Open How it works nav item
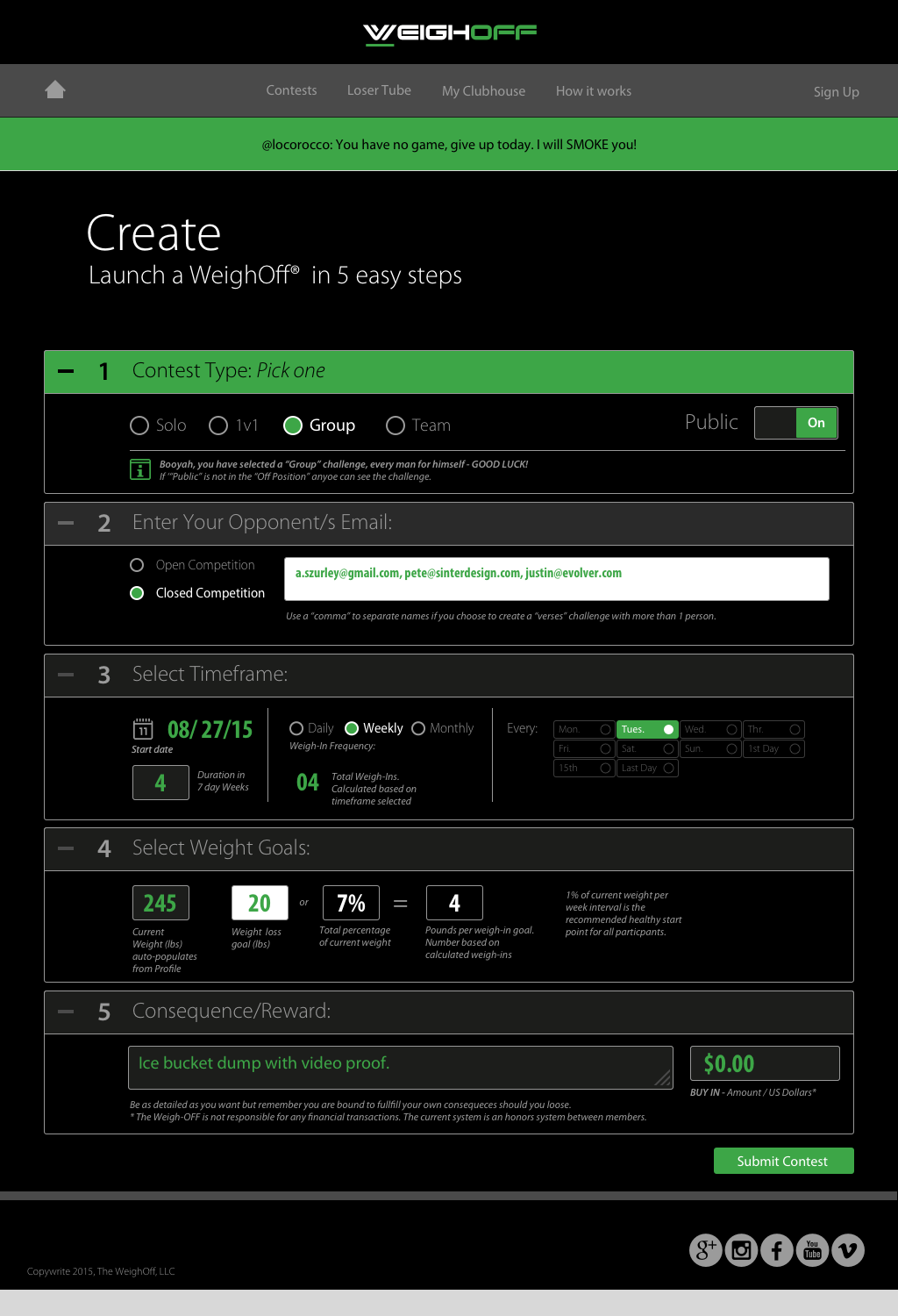898x1316 pixels. click(x=594, y=91)
